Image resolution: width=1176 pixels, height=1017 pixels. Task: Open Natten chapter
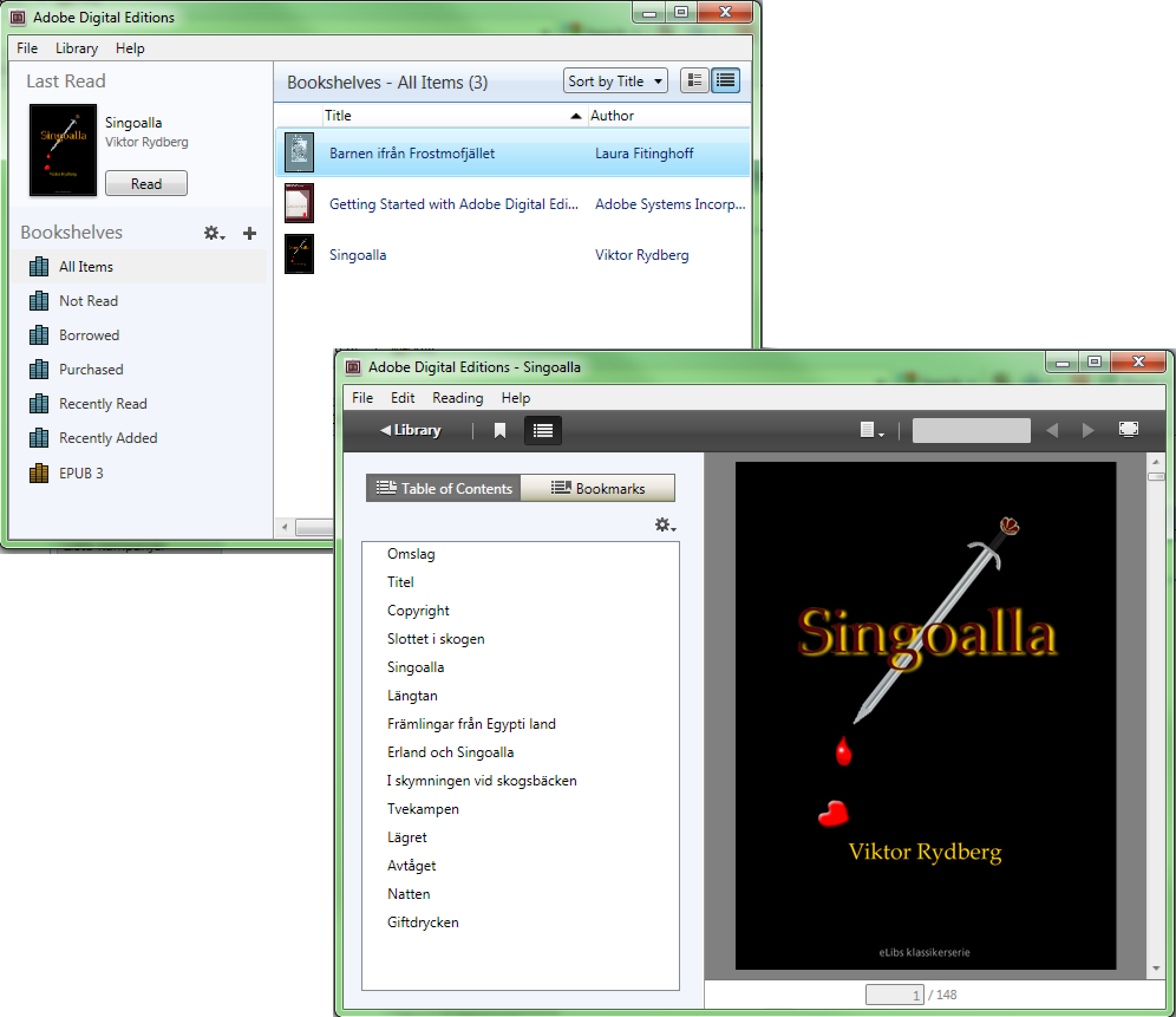click(409, 894)
